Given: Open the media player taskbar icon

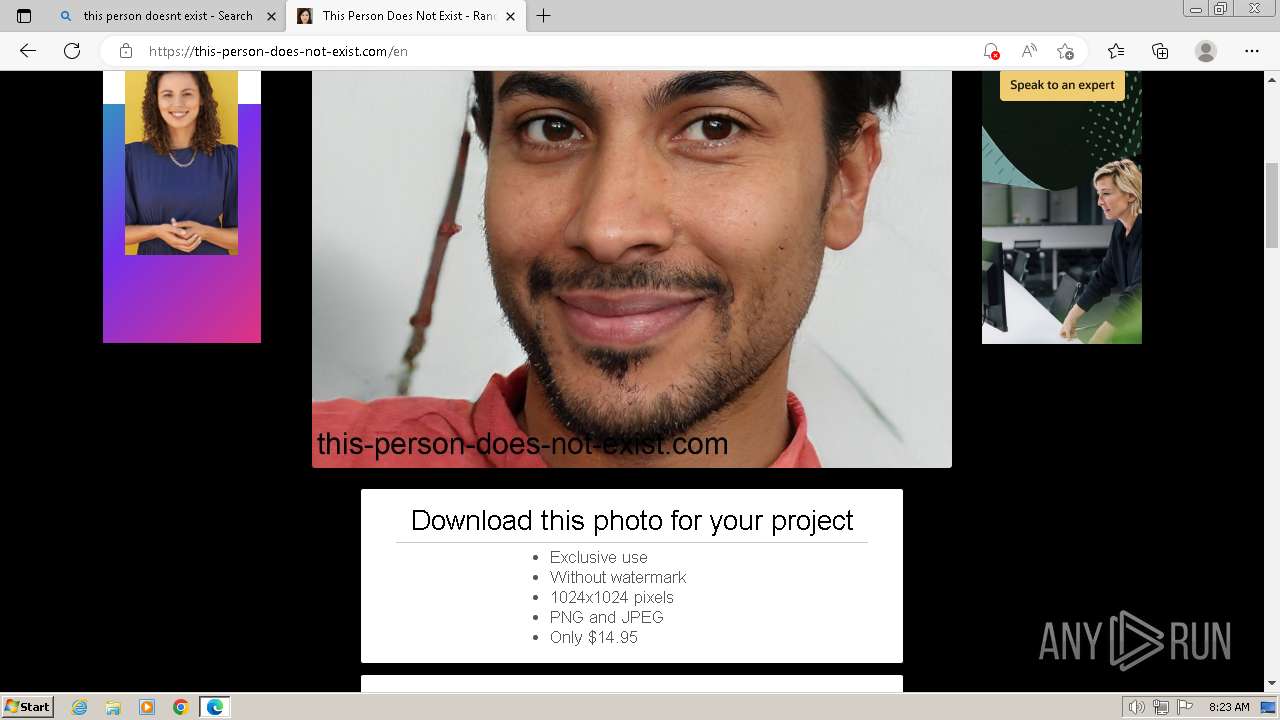Looking at the screenshot, I should [147, 707].
